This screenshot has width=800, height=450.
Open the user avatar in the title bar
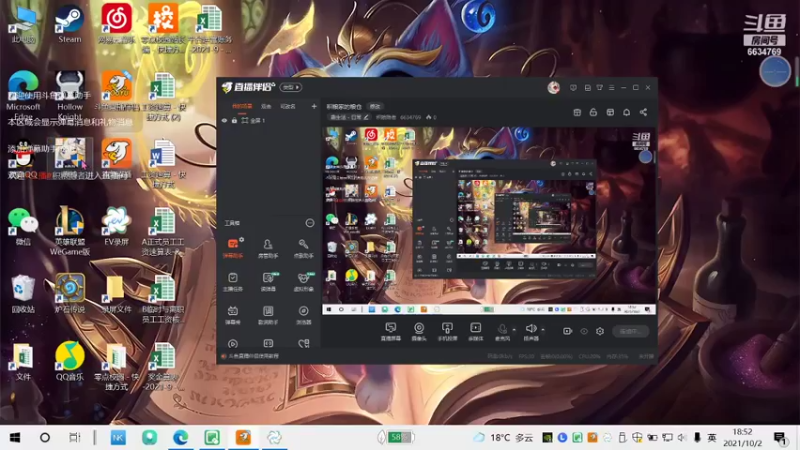click(x=554, y=88)
